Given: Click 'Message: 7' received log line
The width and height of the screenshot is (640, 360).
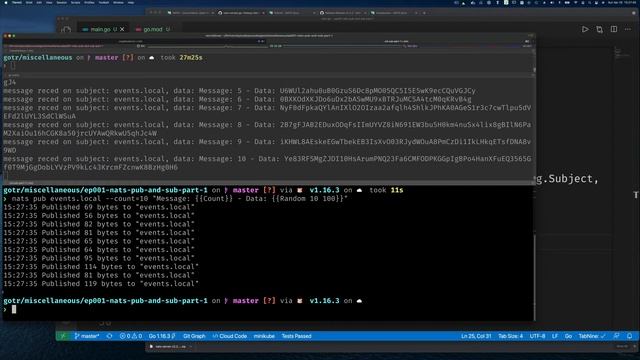Looking at the screenshot, I should tap(267, 112).
